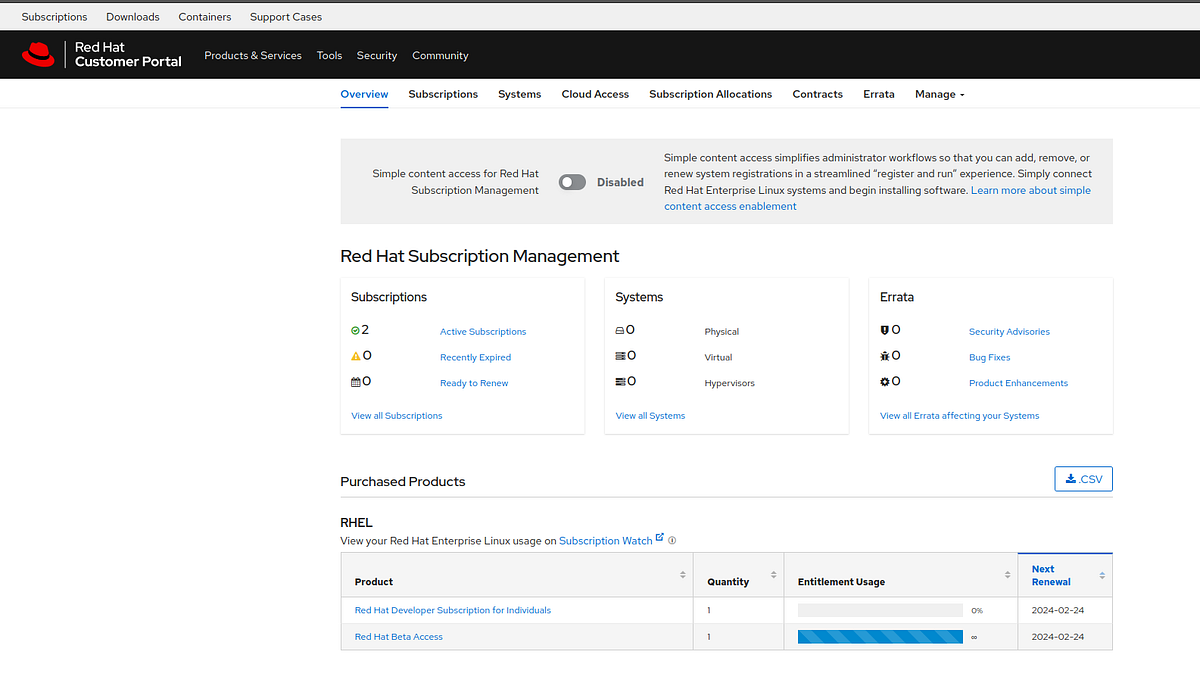The image size is (1200, 683).
Task: Open the Cloud Access tab
Action: (594, 94)
